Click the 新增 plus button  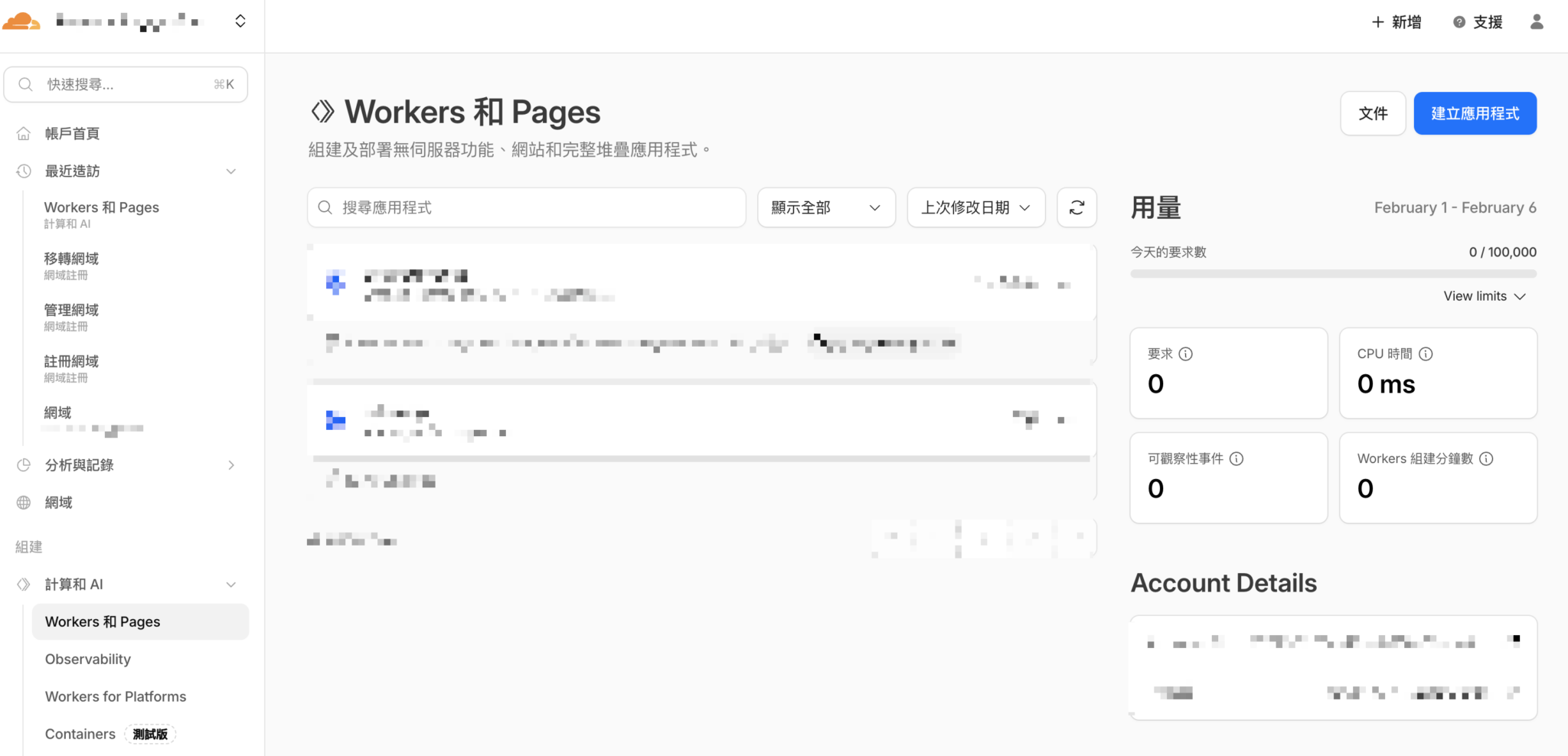pyautogui.click(x=1396, y=22)
